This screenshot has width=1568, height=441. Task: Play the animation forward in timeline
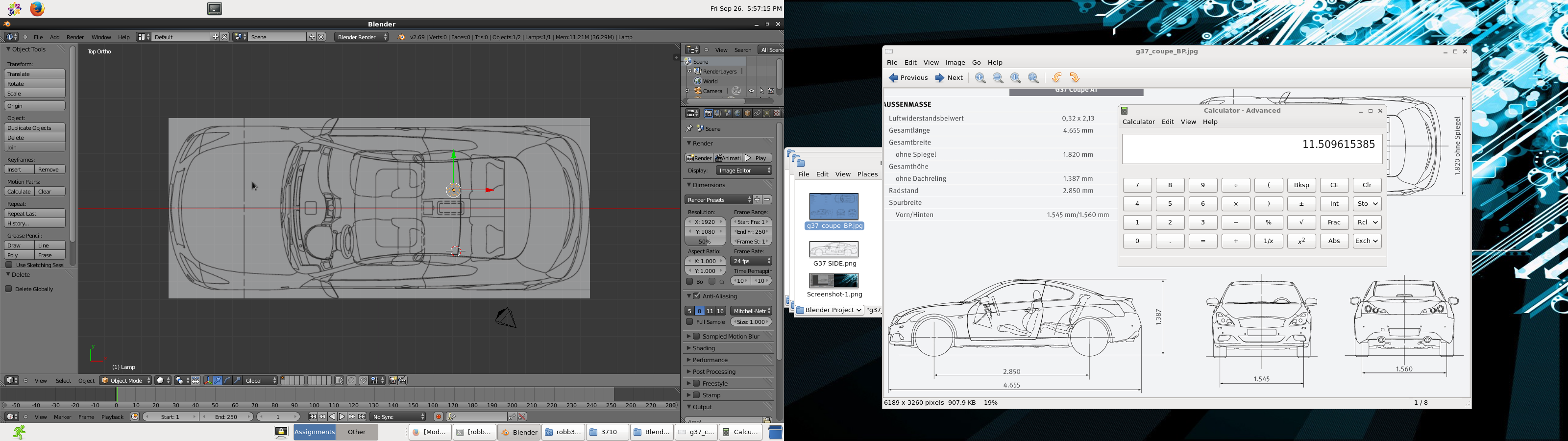342,417
